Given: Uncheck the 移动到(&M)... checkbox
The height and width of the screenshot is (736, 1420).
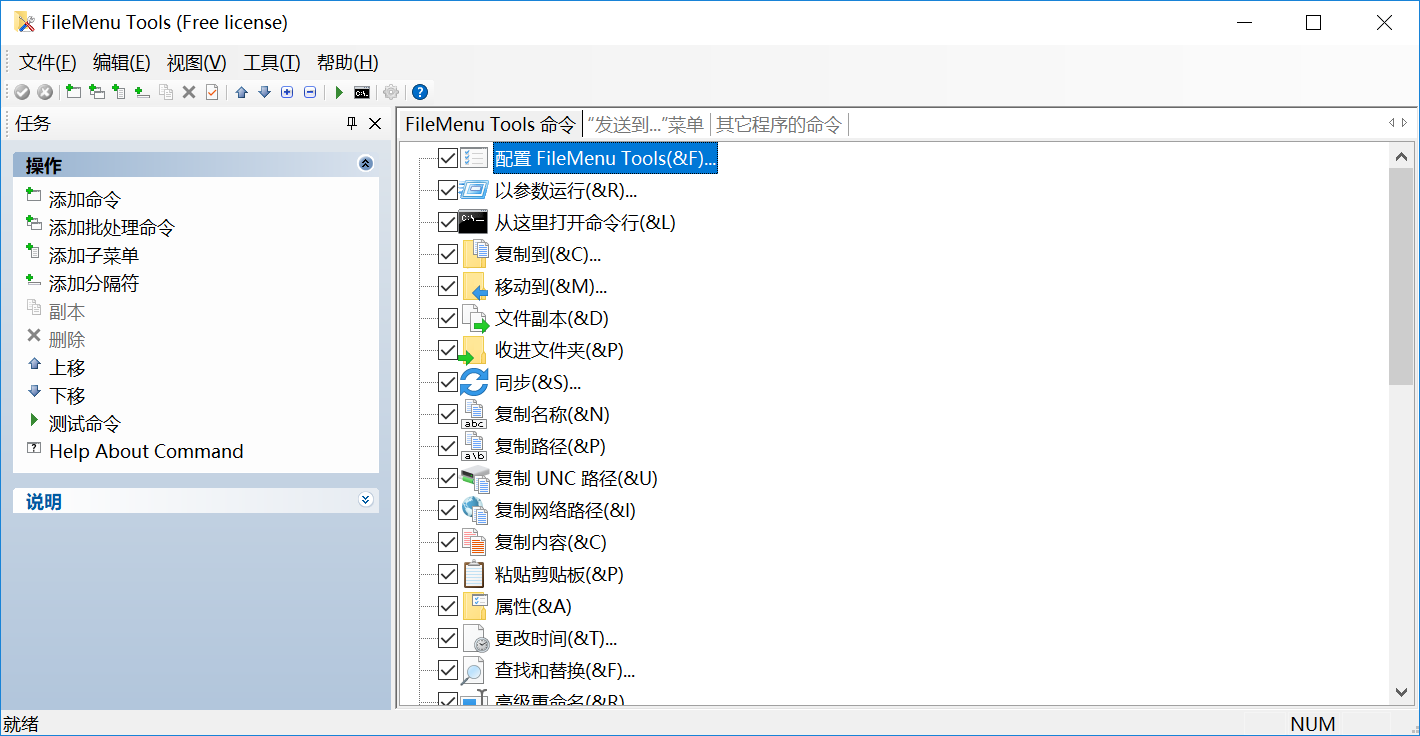Looking at the screenshot, I should (x=448, y=286).
